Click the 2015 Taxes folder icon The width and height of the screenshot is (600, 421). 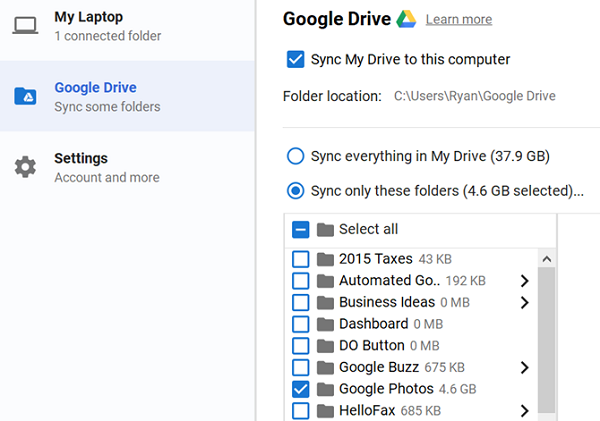click(325, 259)
